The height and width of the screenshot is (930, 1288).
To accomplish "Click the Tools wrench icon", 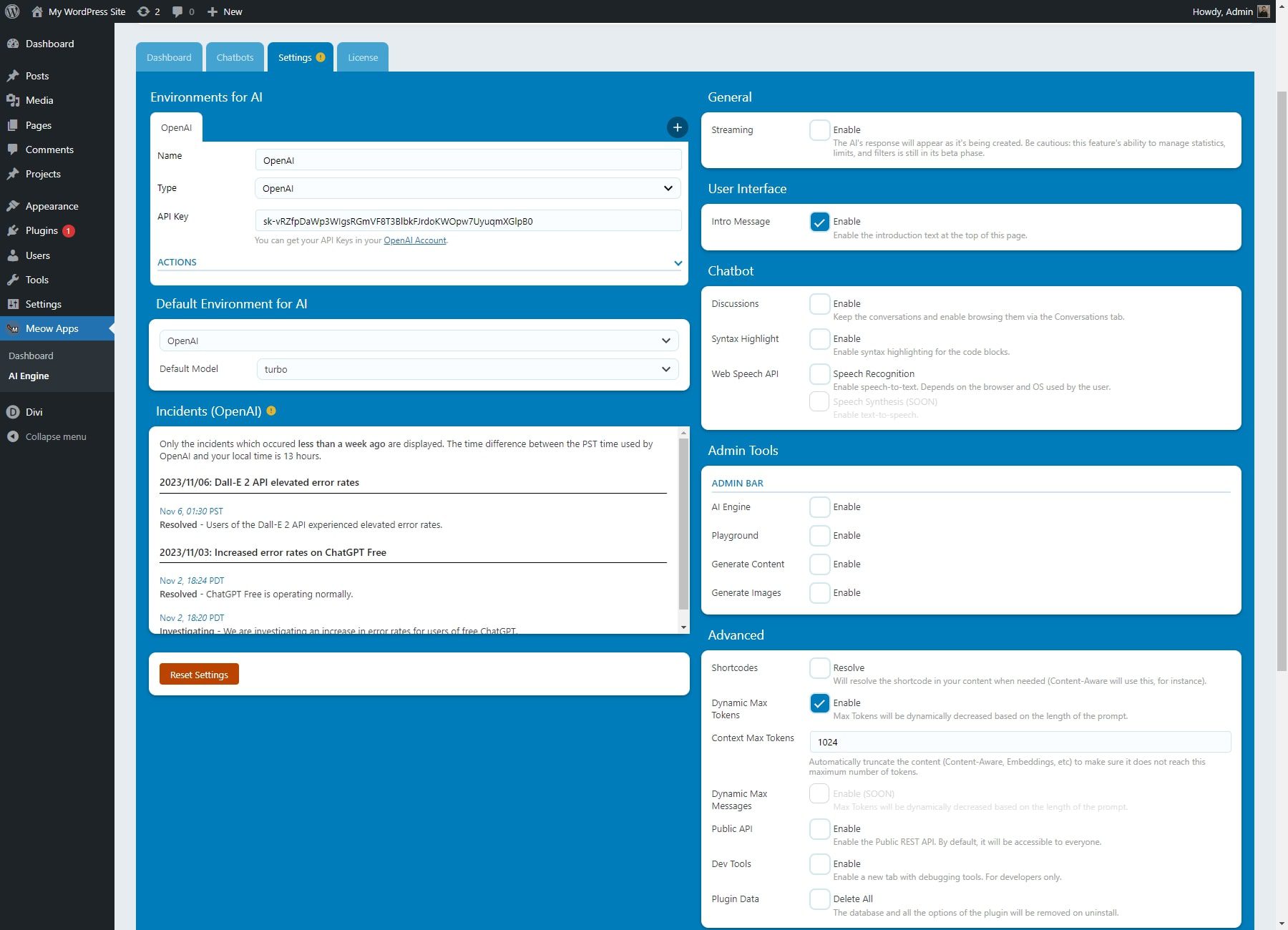I will click(x=13, y=280).
